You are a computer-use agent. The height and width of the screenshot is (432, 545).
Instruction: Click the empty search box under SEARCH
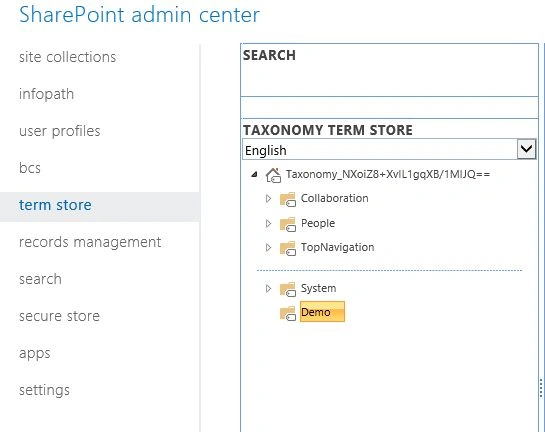click(x=389, y=80)
